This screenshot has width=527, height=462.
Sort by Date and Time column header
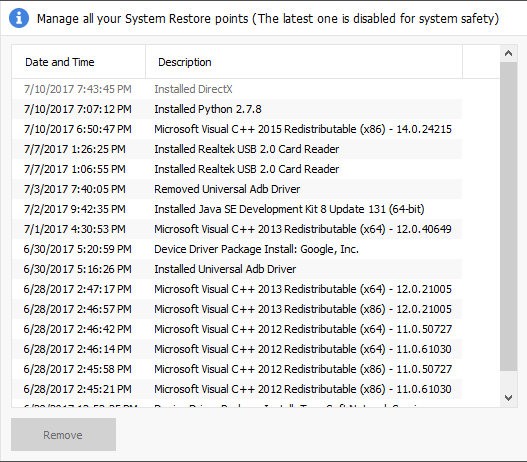coord(78,62)
